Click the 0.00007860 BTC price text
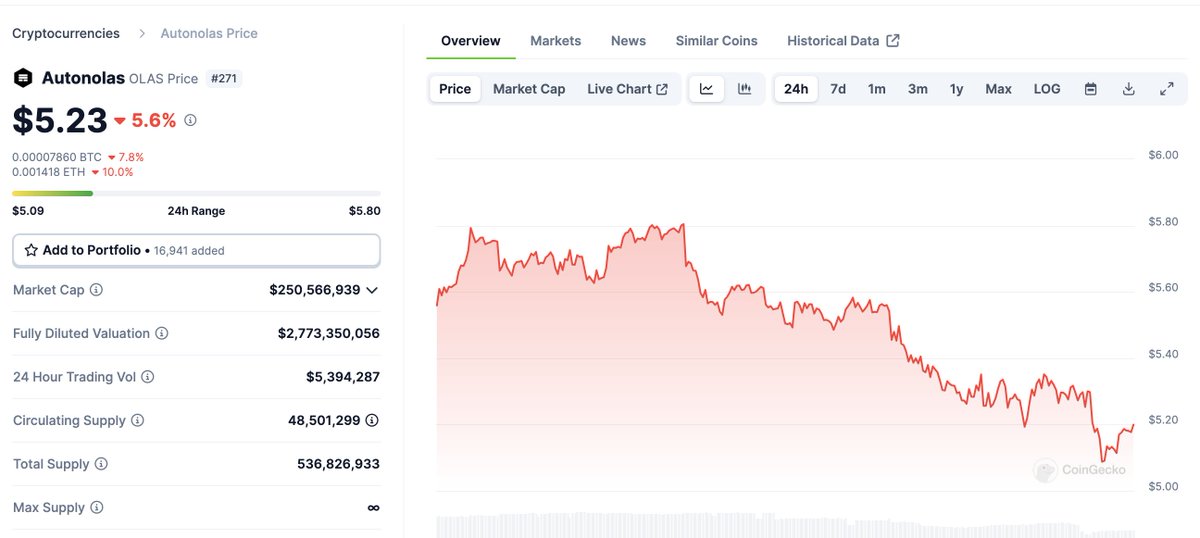 pyautogui.click(x=57, y=157)
